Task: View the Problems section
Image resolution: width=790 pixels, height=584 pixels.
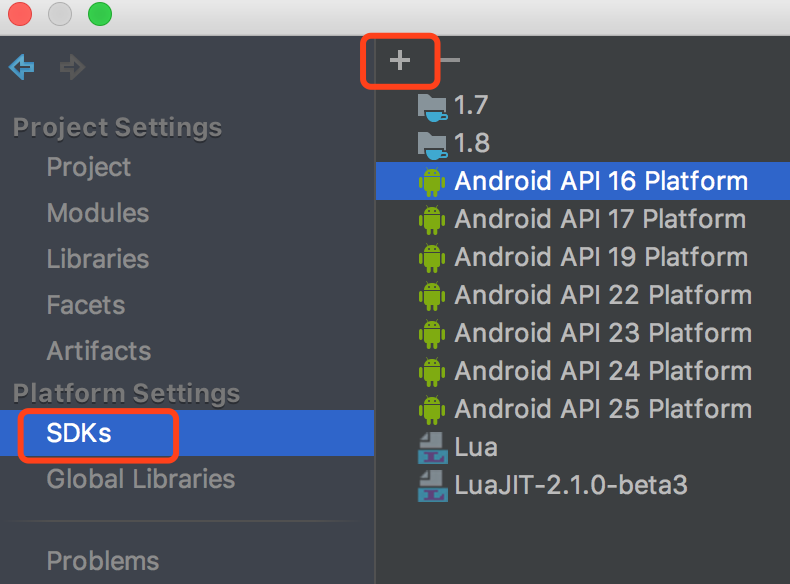Action: [102, 561]
